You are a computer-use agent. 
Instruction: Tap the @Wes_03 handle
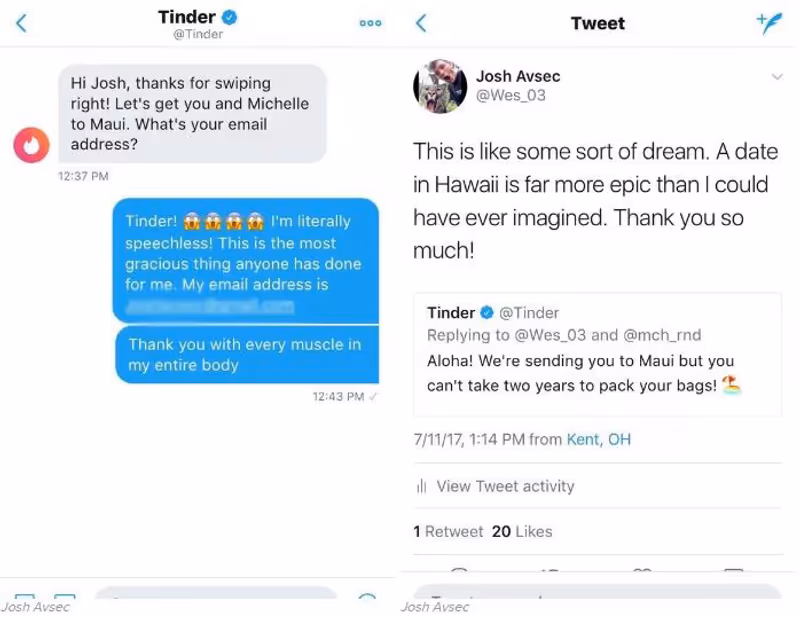tap(510, 96)
